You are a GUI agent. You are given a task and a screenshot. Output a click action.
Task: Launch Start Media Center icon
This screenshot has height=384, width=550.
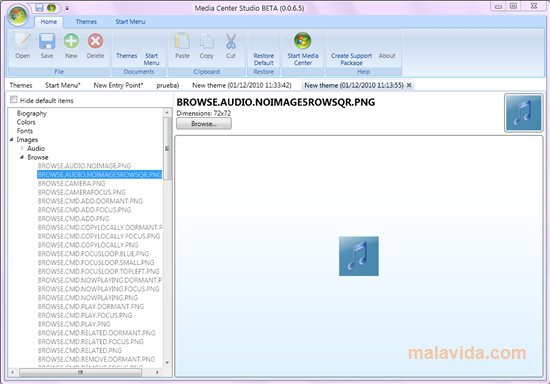click(x=303, y=41)
